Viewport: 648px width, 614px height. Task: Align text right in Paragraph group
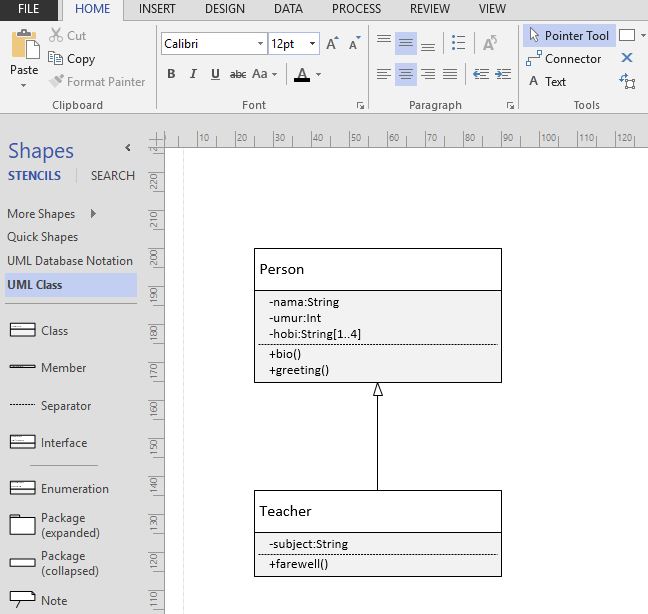click(x=428, y=74)
